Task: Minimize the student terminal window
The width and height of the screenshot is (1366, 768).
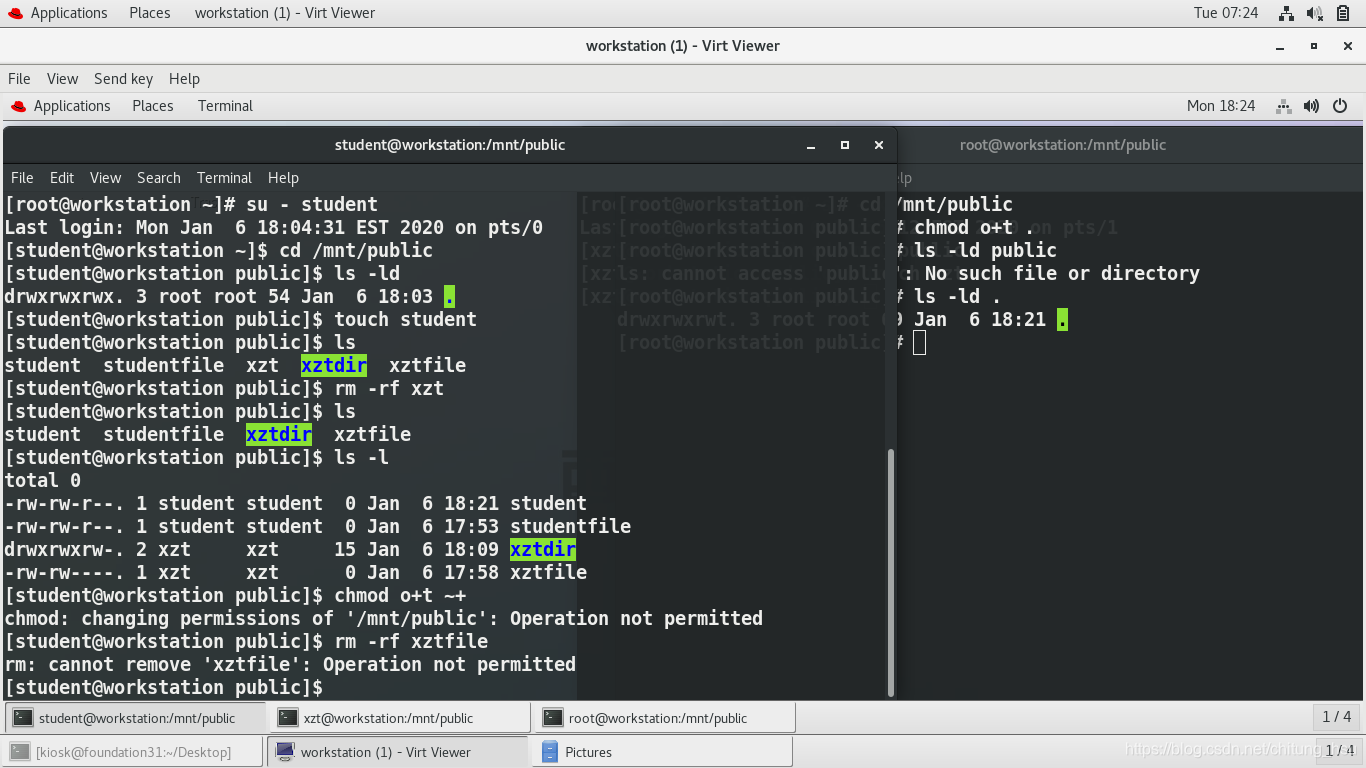Action: coord(811,145)
